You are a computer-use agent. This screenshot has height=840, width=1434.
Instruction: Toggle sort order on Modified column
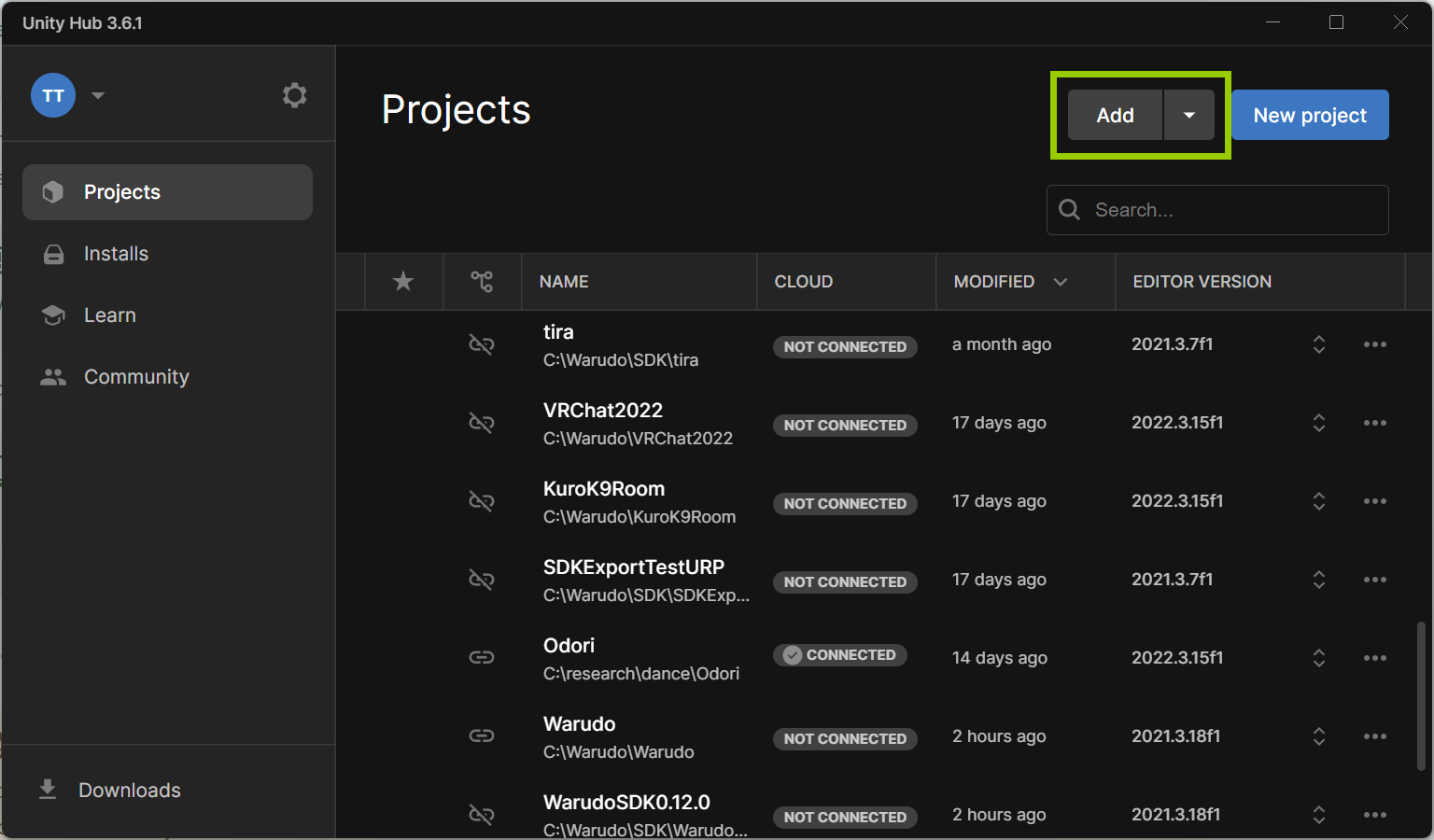(1060, 282)
